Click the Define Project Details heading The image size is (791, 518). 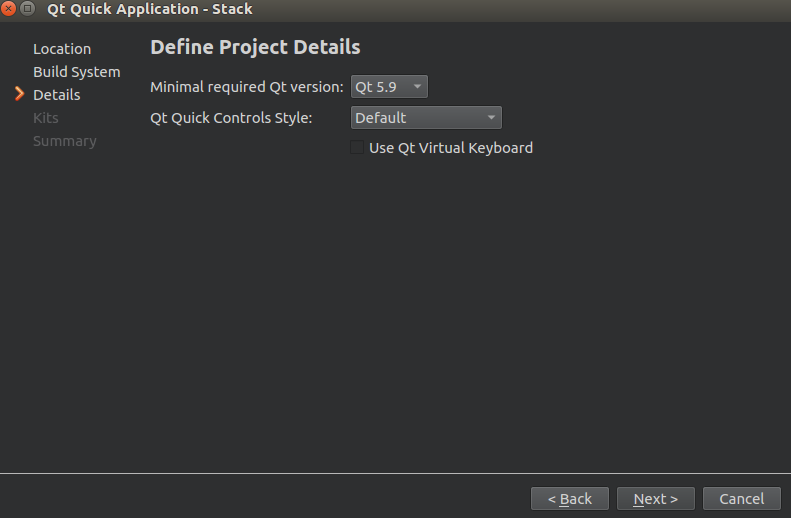(x=255, y=47)
